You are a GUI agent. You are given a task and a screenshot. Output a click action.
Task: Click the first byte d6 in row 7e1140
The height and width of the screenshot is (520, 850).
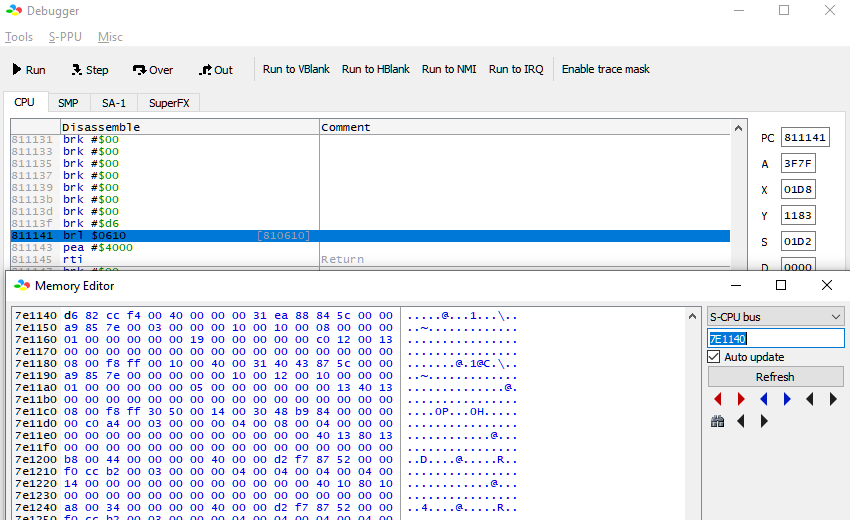coord(71,316)
